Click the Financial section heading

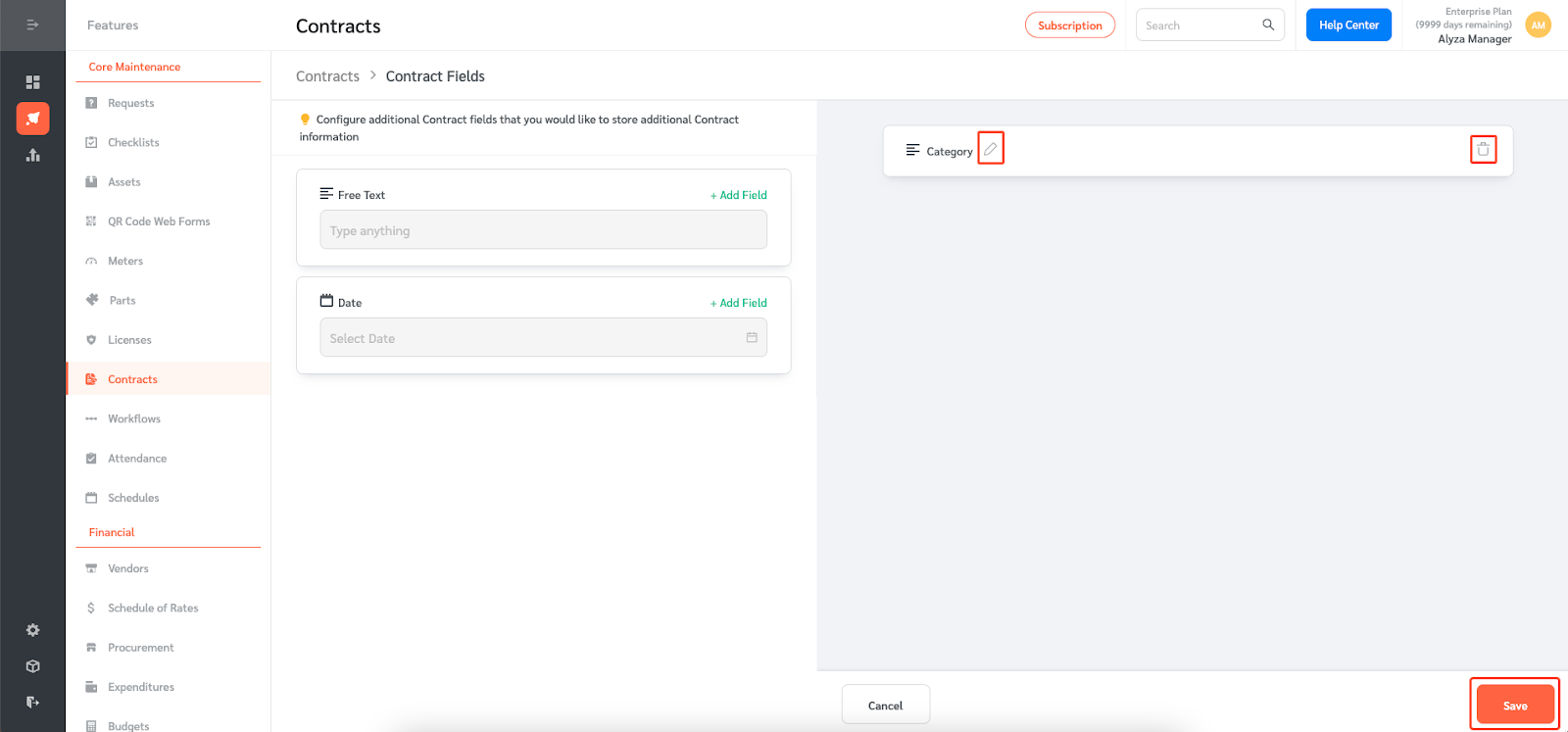(112, 532)
